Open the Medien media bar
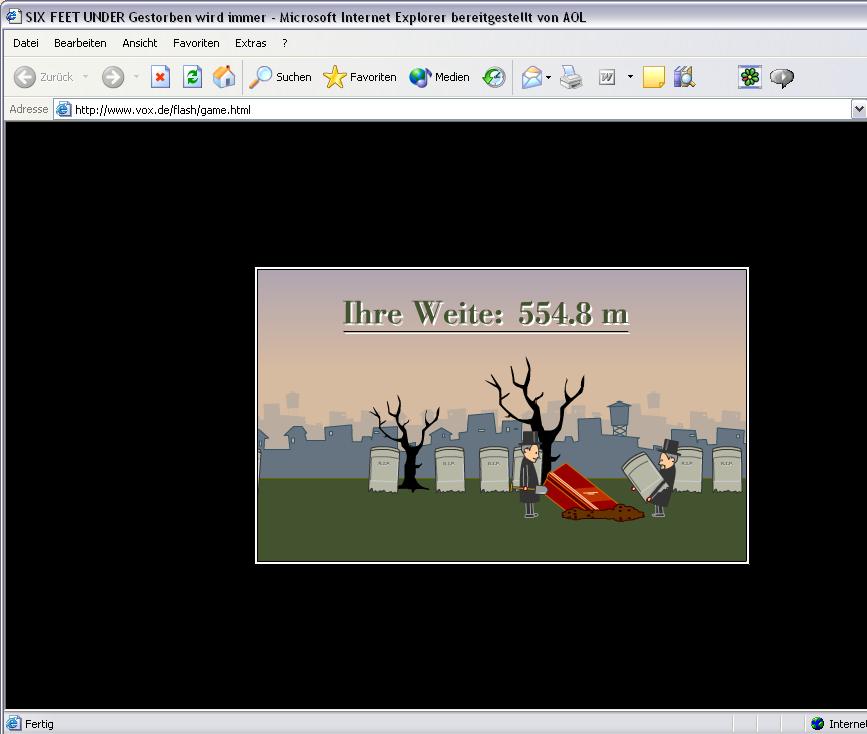 [x=440, y=77]
